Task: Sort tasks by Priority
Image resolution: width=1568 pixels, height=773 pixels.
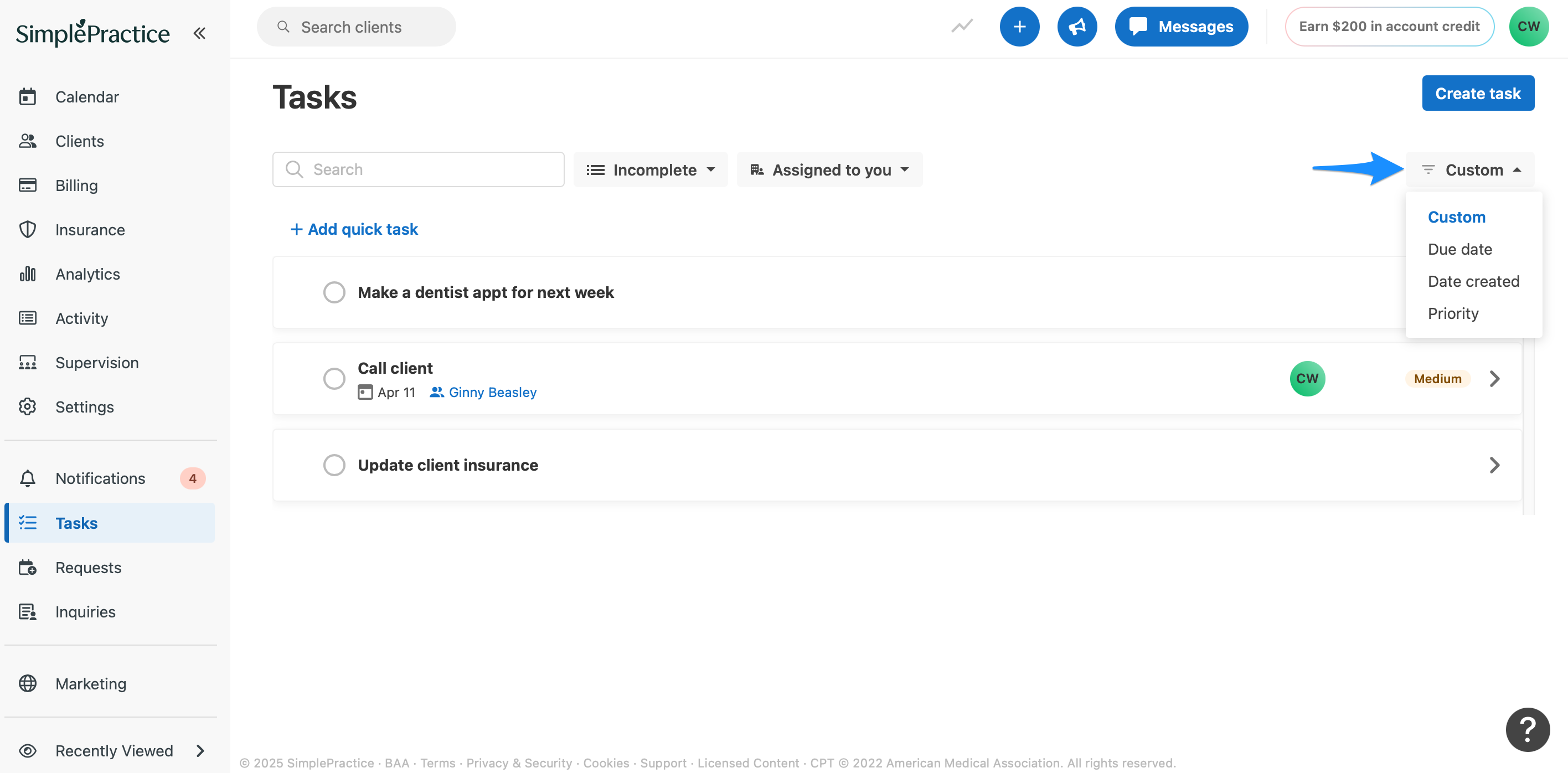Action: coord(1453,313)
